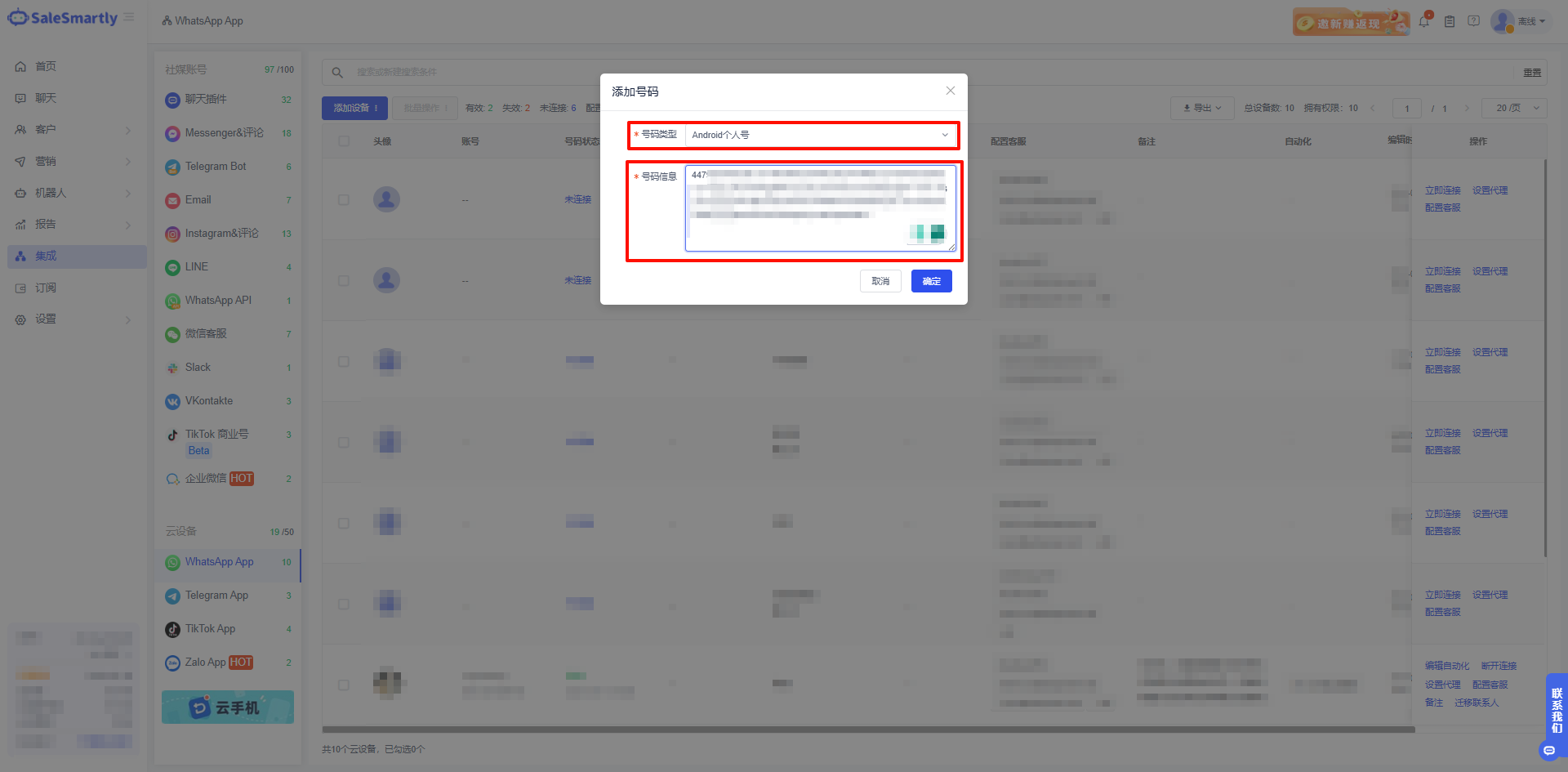Open the 云手机 promo banner
The width and height of the screenshot is (1568, 772).
[228, 707]
